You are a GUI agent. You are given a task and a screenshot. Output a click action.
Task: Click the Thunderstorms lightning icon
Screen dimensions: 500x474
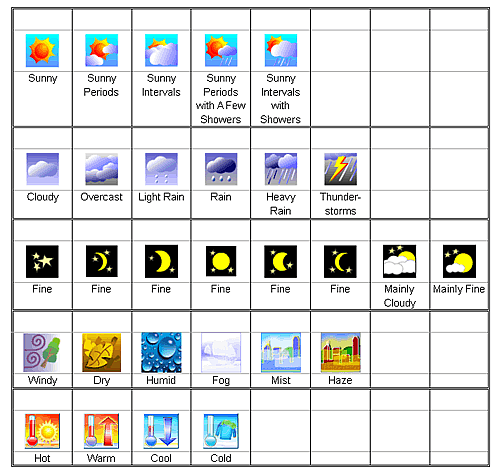pyautogui.click(x=340, y=169)
